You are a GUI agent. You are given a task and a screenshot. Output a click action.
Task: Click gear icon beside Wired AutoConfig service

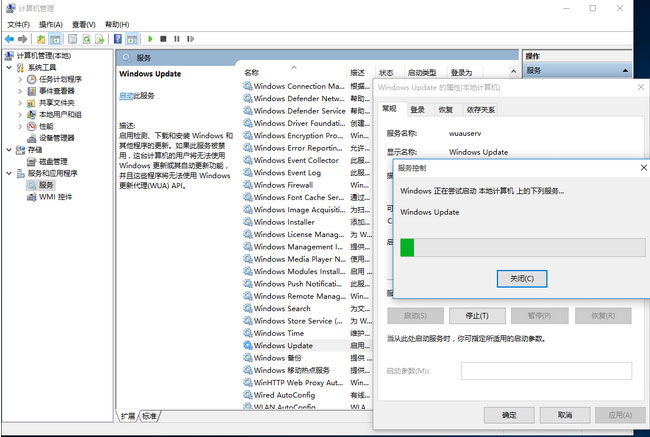click(248, 395)
